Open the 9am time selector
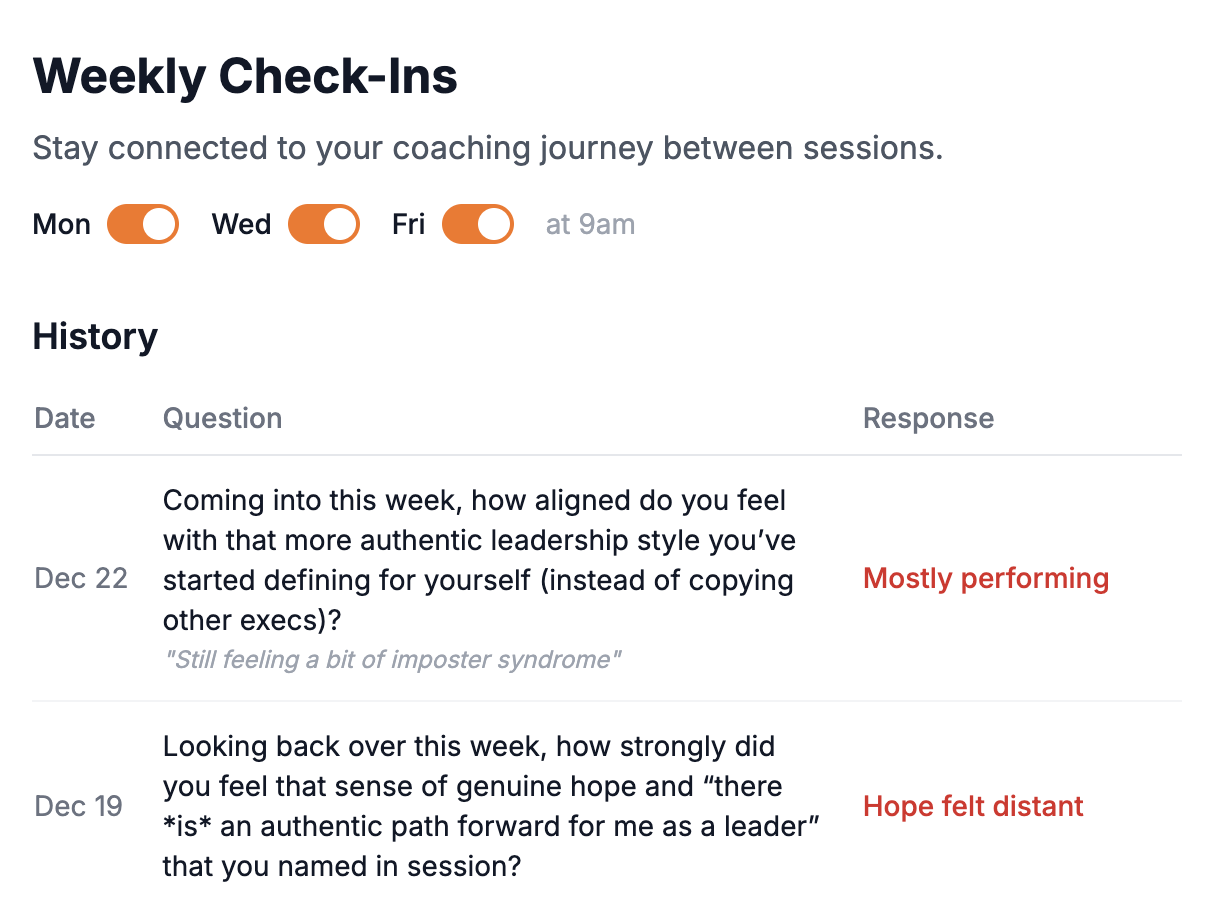This screenshot has width=1209, height=910. [x=590, y=224]
